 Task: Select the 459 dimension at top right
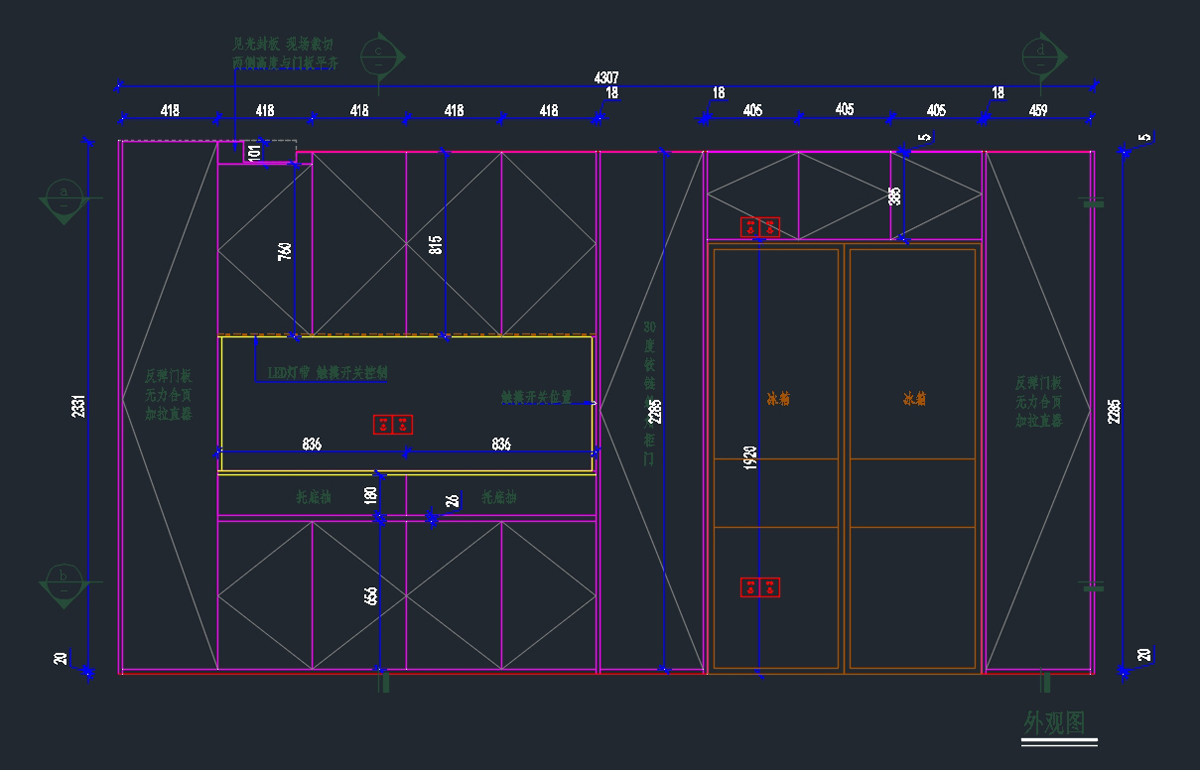tap(1038, 110)
